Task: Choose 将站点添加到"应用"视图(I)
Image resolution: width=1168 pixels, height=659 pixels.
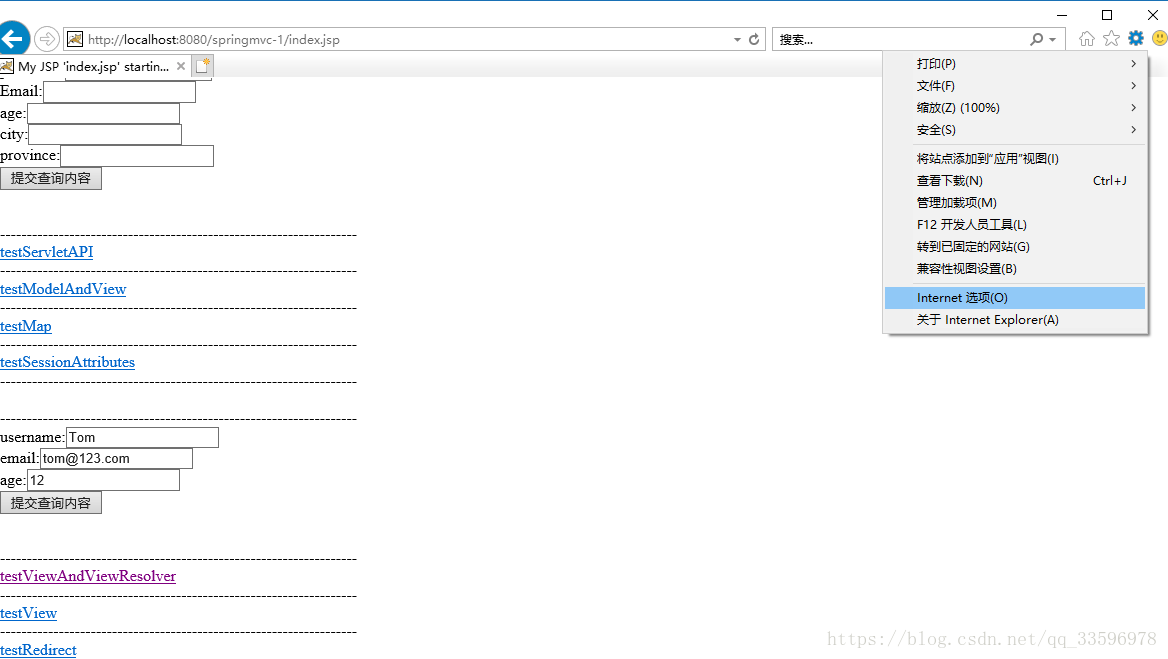Action: pyautogui.click(x=1015, y=159)
